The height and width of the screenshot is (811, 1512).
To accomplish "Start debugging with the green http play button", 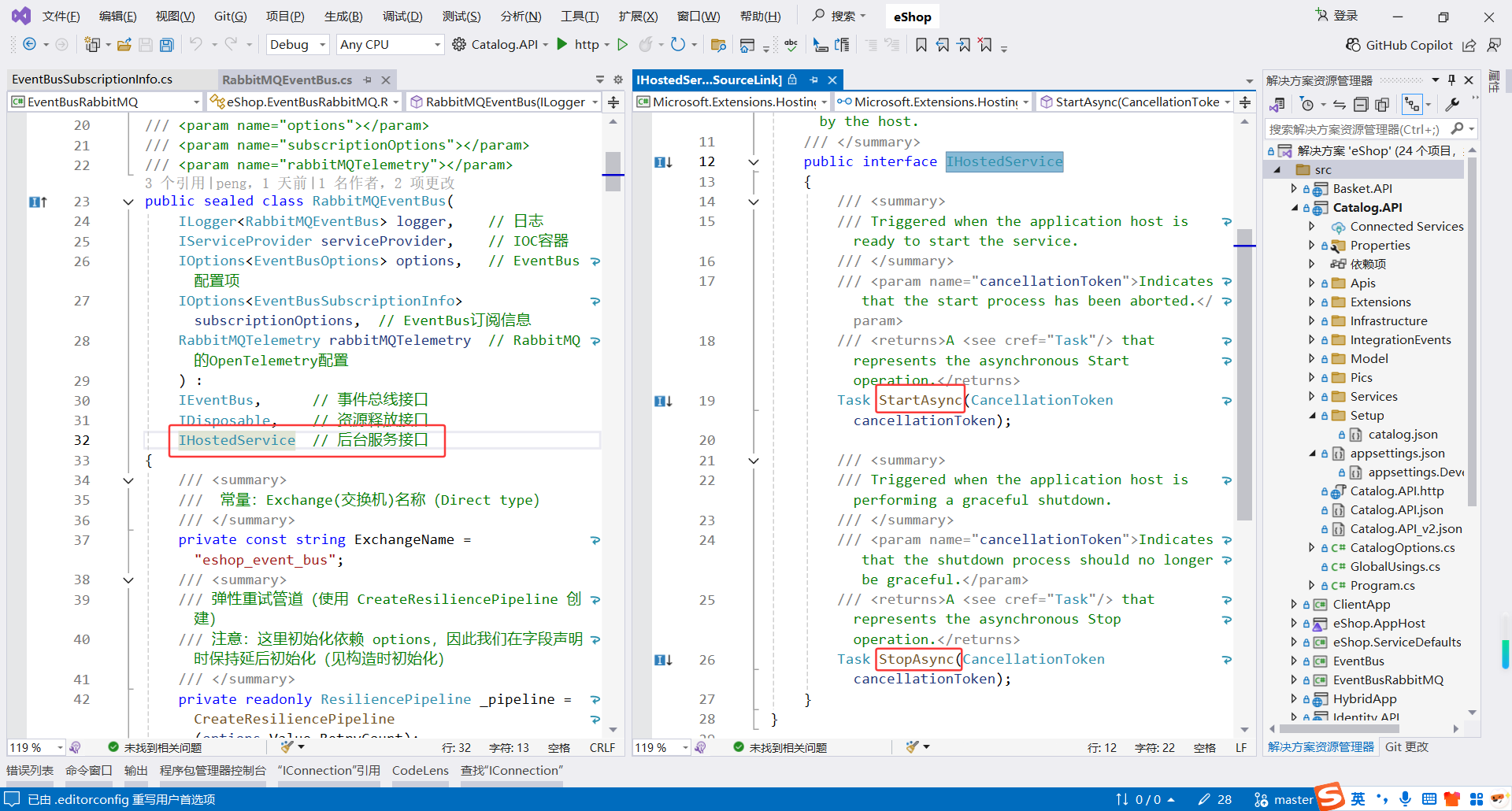I will click(562, 44).
